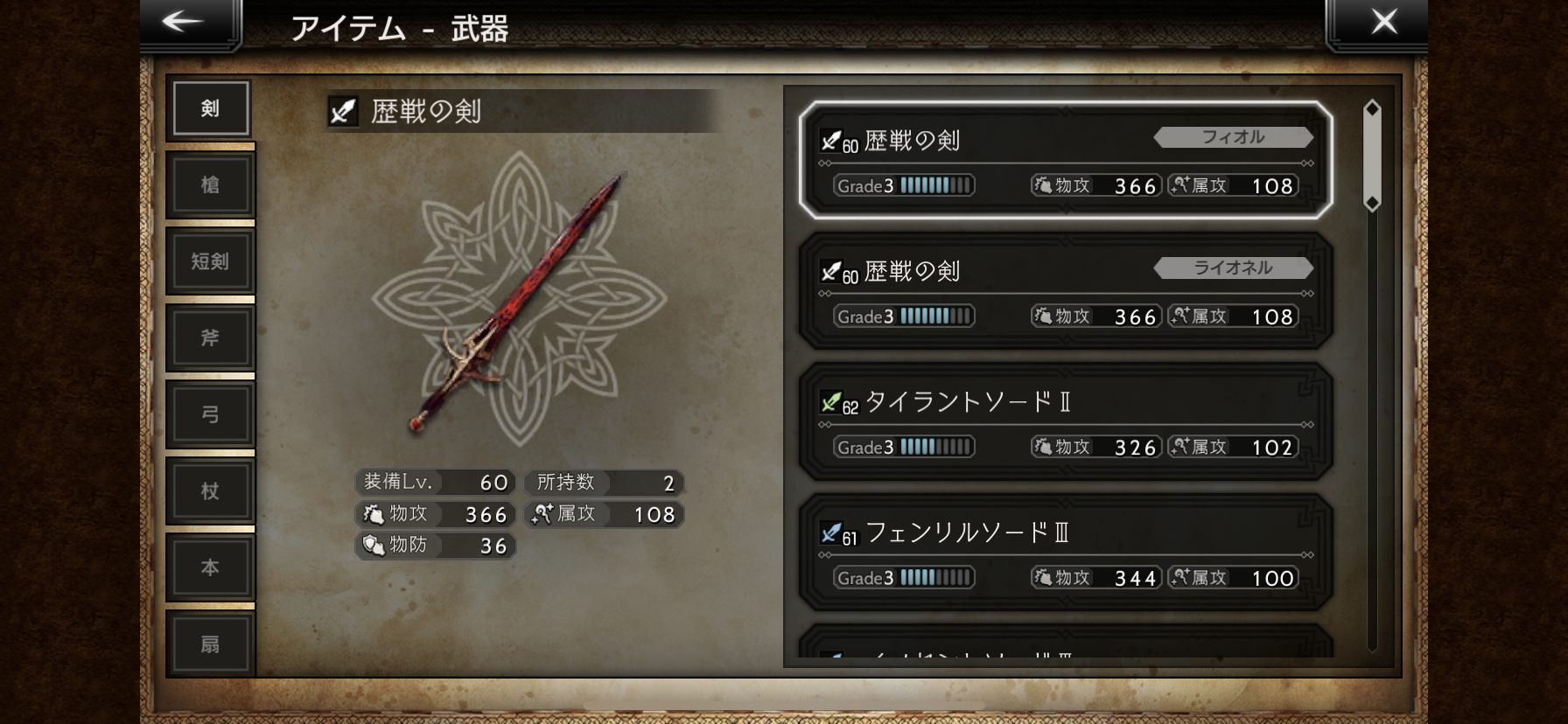Screen dimensions: 1568x724
Task: Choose the 斧 axe weapon category
Action: 211,338
